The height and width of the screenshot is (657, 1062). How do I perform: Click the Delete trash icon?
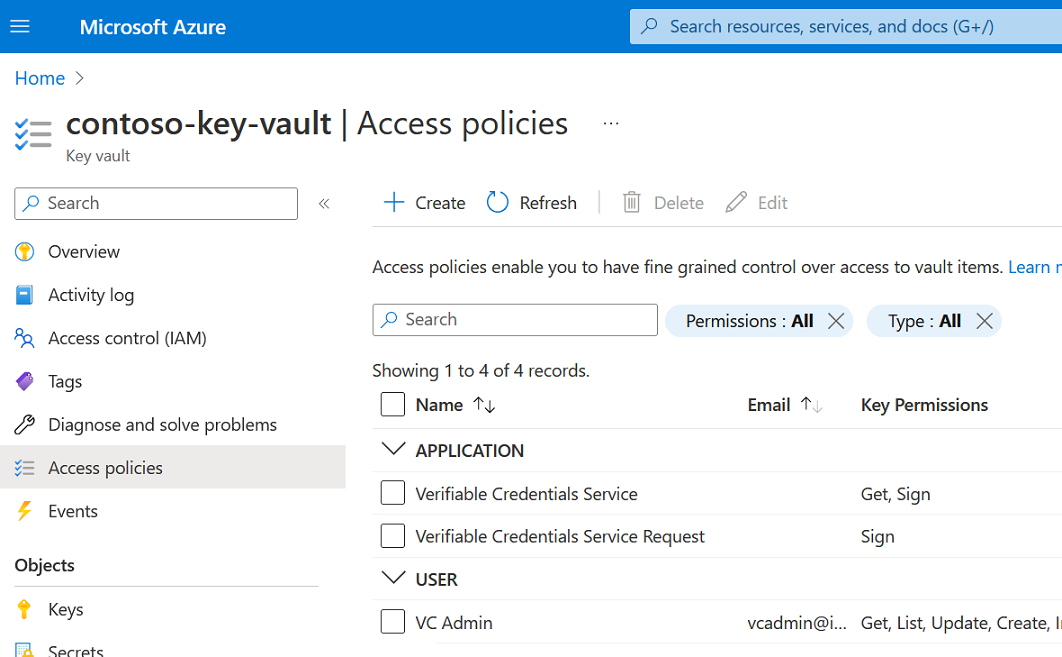[x=631, y=203]
